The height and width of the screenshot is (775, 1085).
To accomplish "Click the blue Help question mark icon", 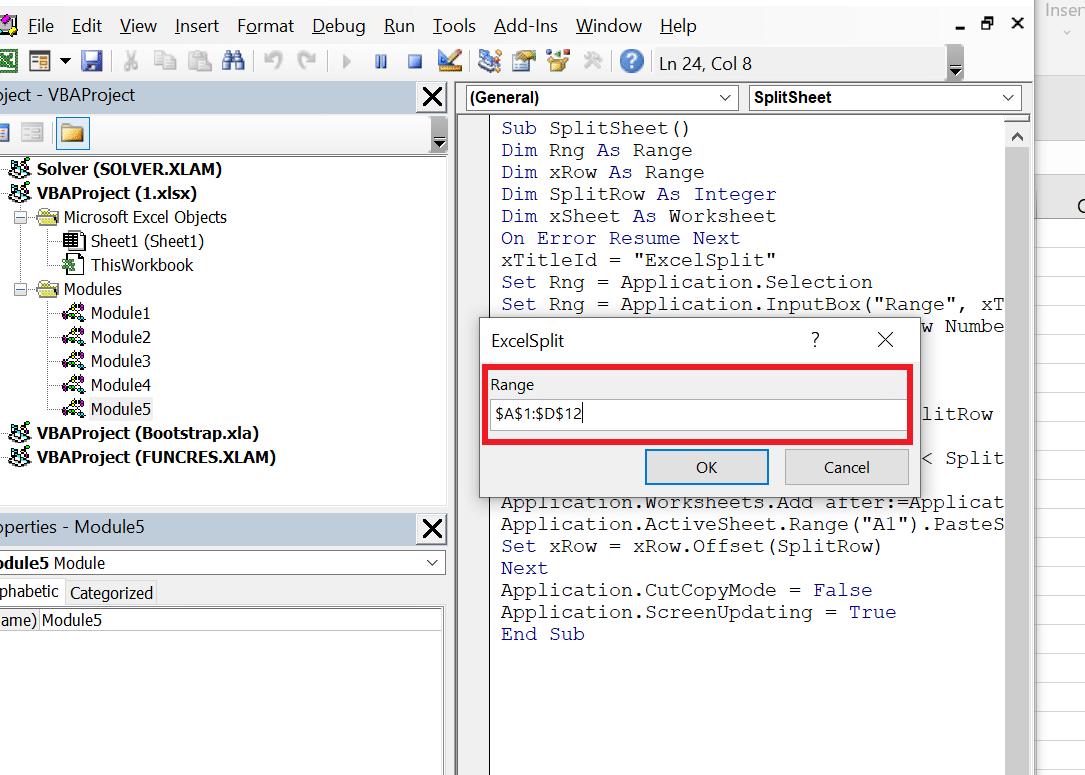I will point(631,62).
